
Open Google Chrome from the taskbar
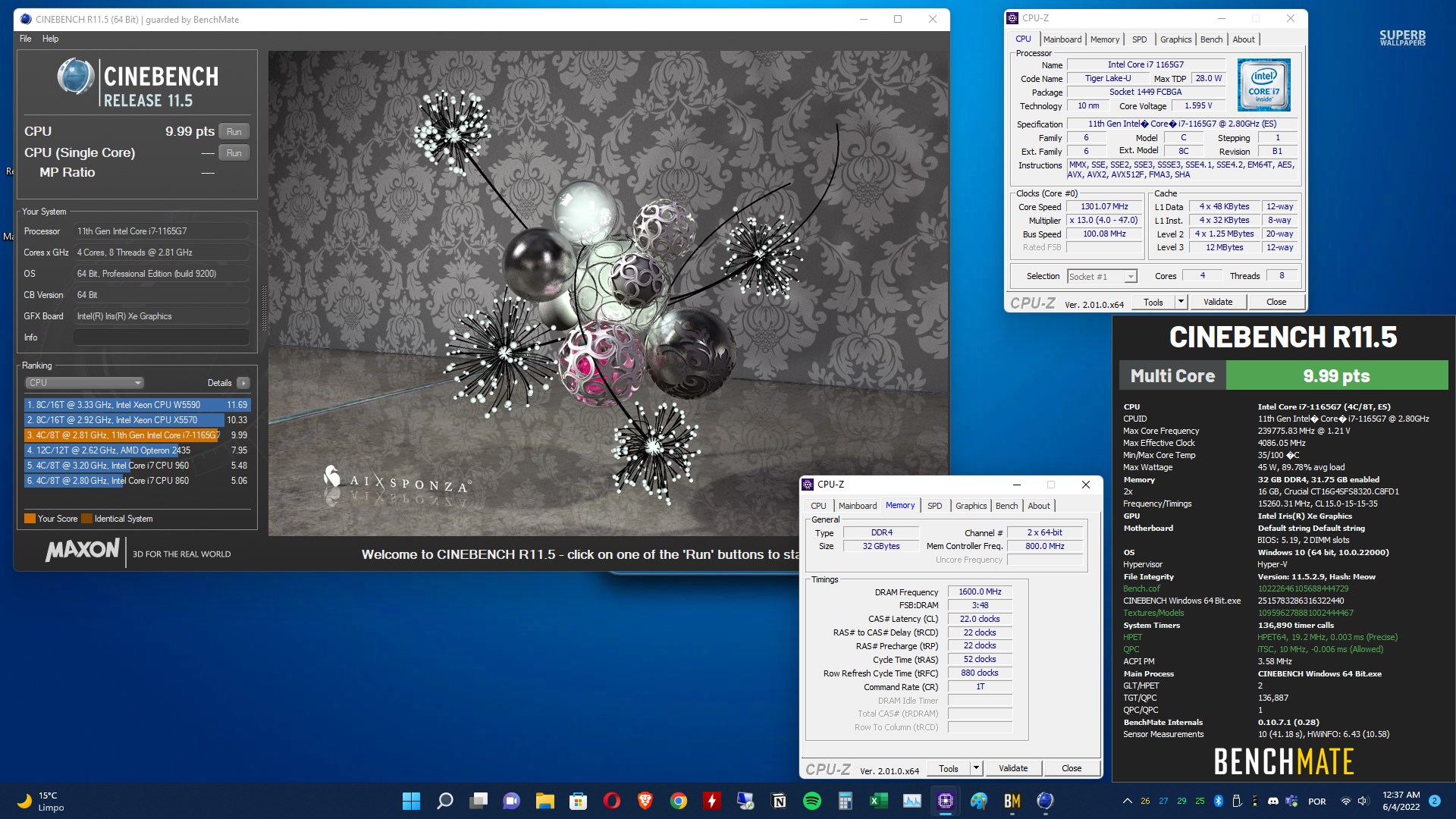coord(679,801)
